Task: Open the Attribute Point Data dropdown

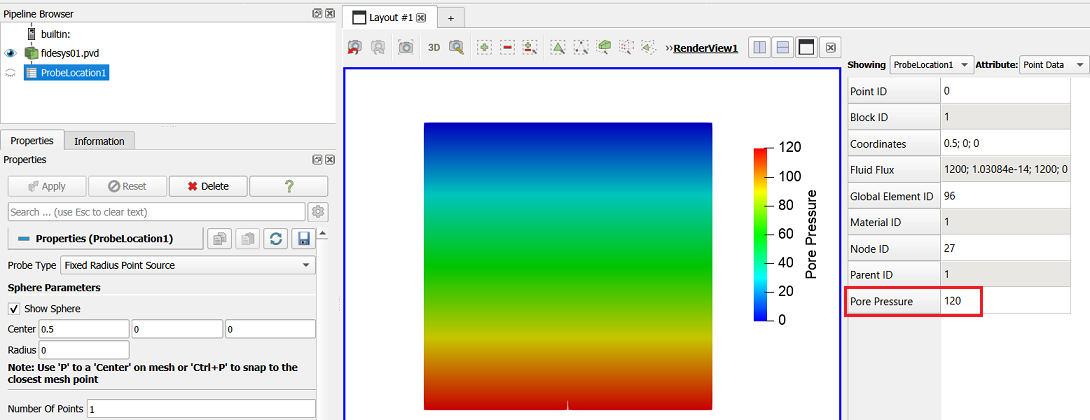Action: point(1053,65)
